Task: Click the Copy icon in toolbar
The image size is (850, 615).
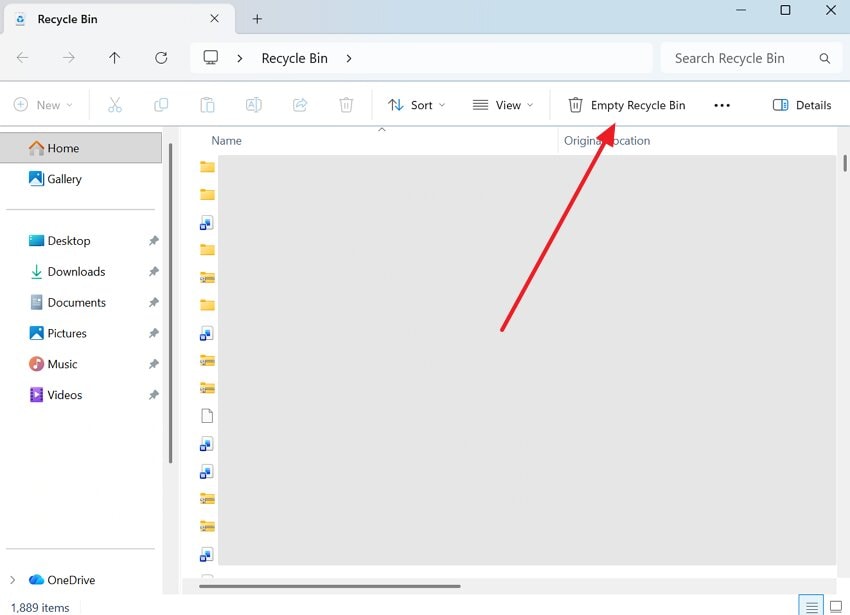Action: (x=161, y=105)
